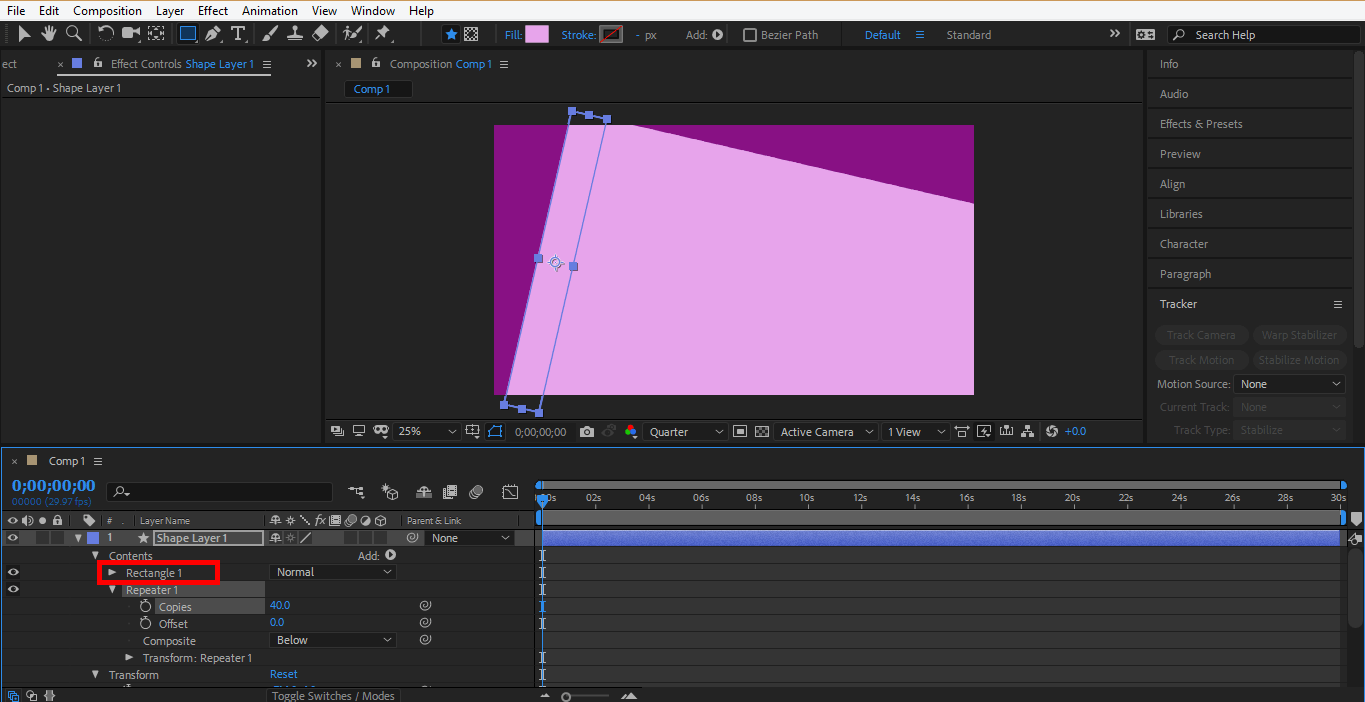Select the Zoom tool
The width and height of the screenshot is (1365, 702).
coord(73,34)
